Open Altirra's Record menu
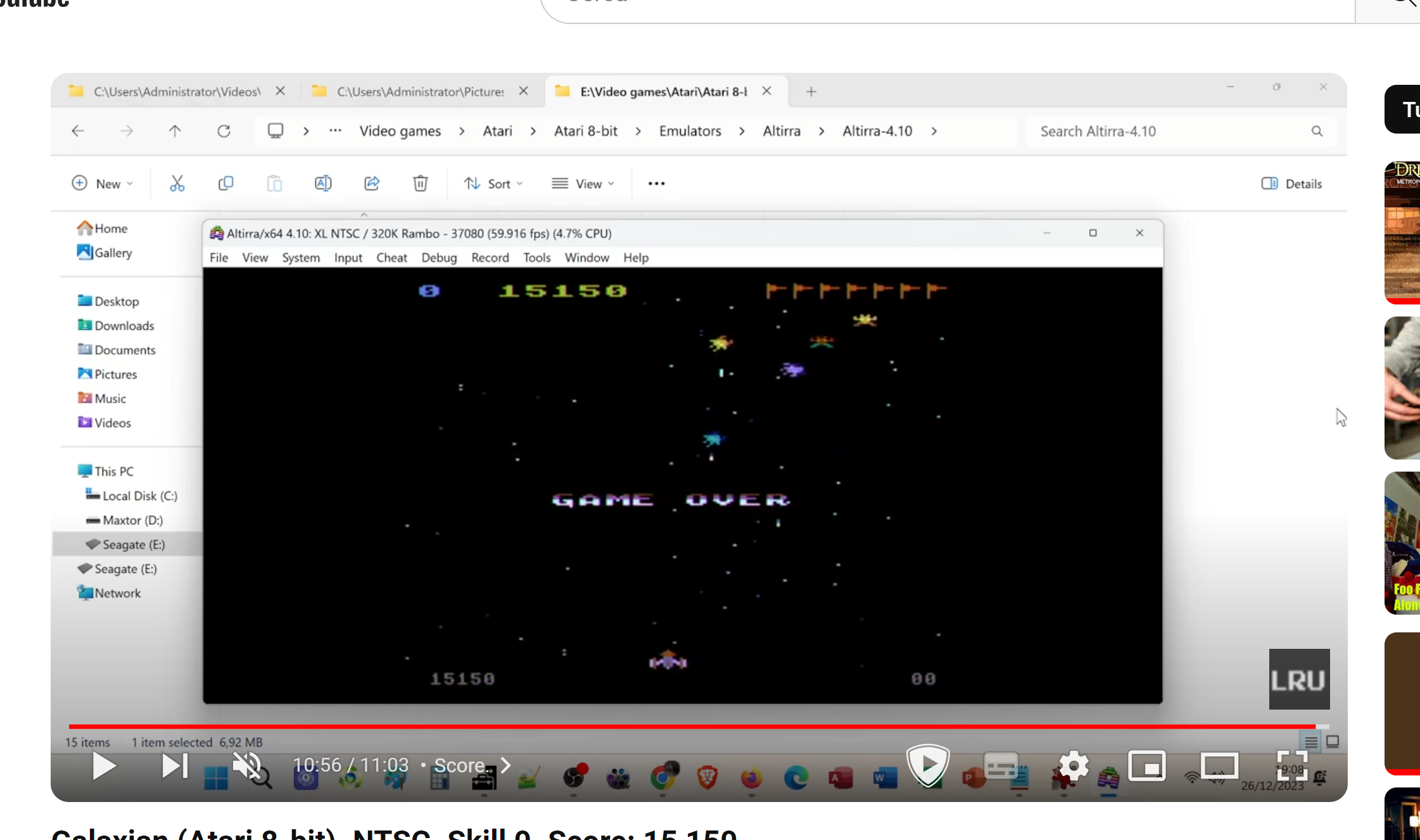Screen dimensions: 1420x840 pos(490,258)
